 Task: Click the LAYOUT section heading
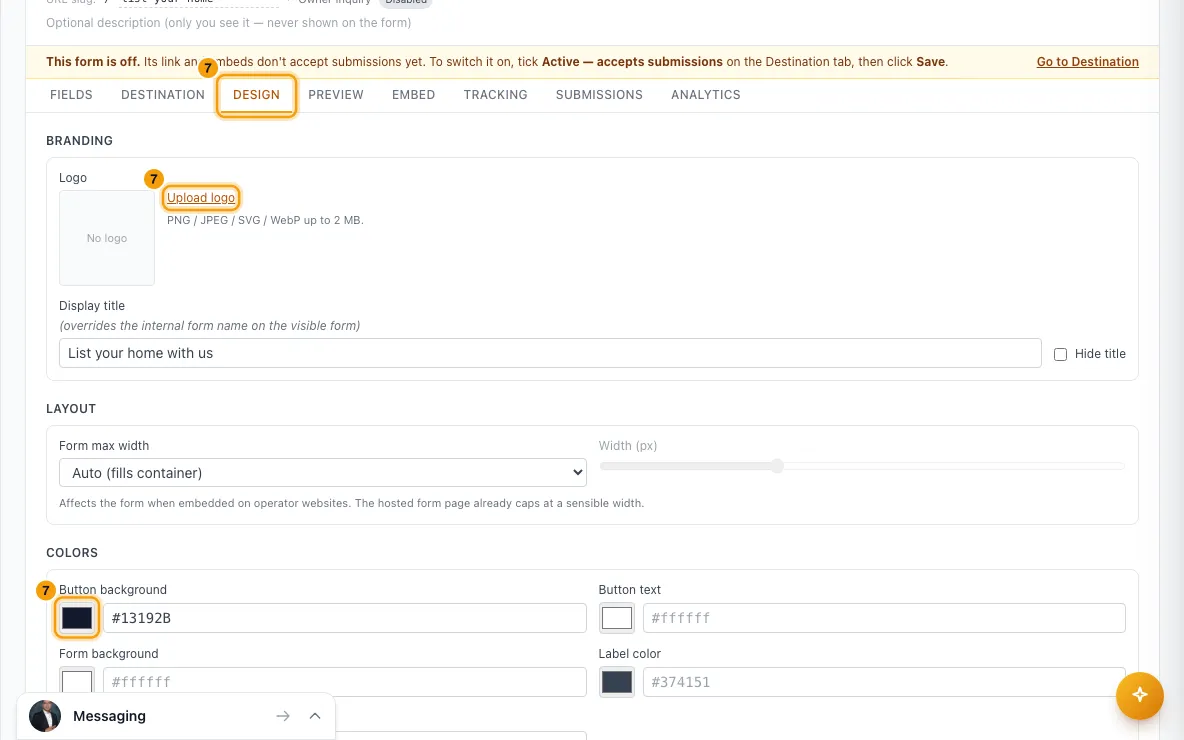coord(71,409)
